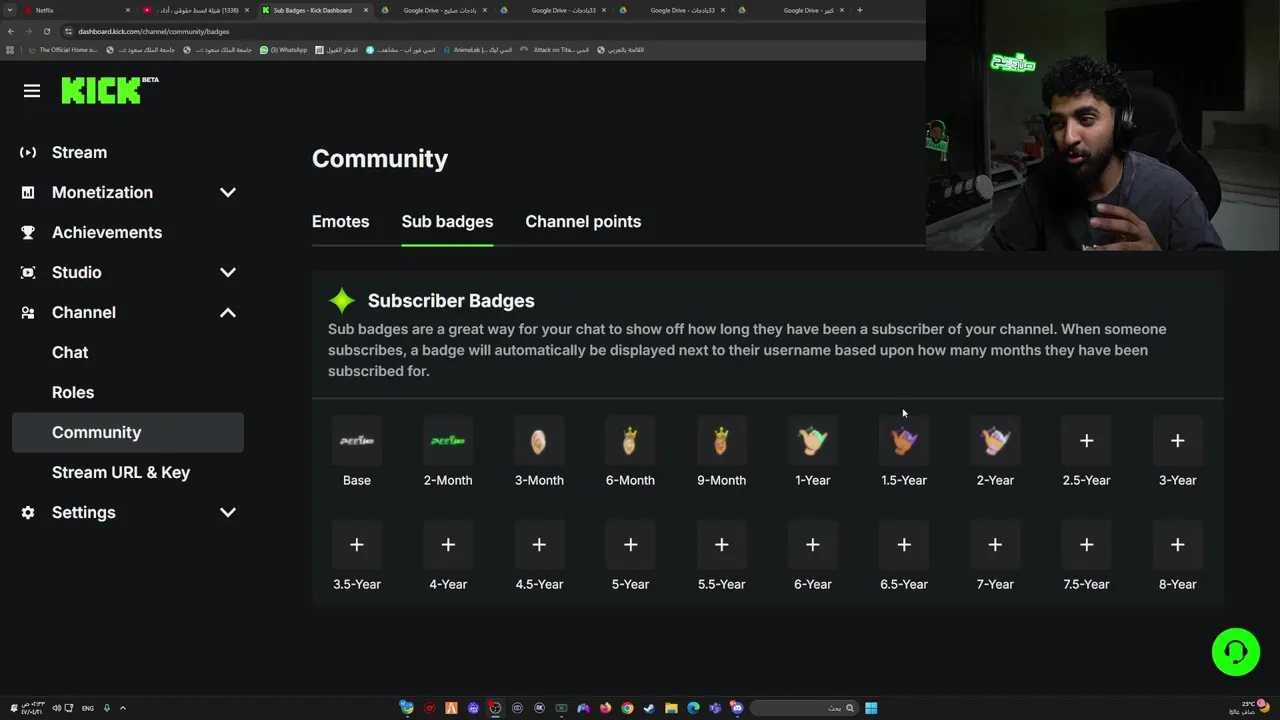The image size is (1280, 720).
Task: Click the KICK beta logo
Action: pos(110,90)
